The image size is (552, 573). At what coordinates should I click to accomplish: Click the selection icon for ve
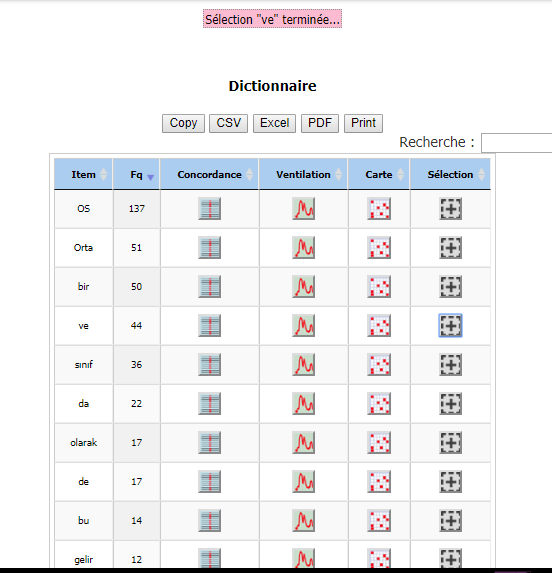(x=450, y=326)
